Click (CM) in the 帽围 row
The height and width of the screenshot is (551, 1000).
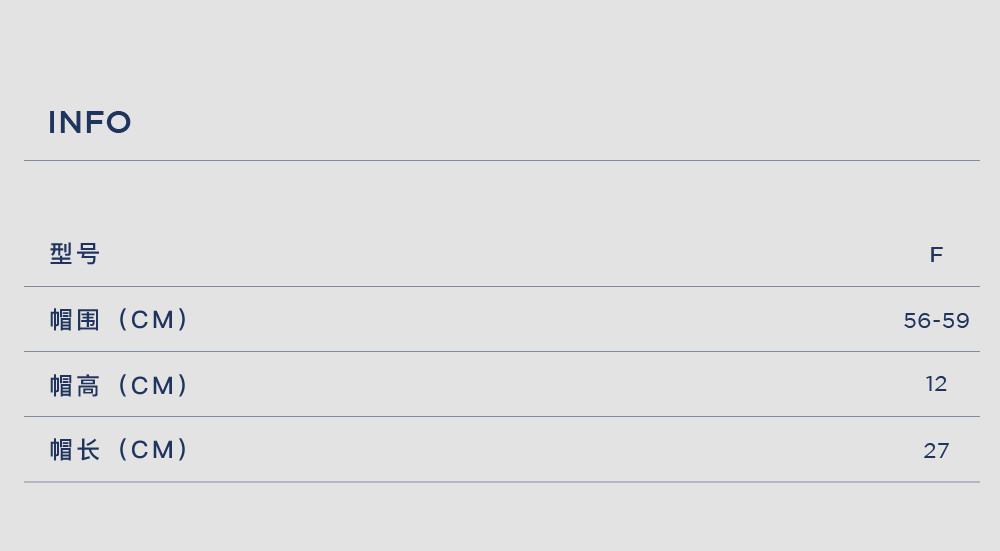pyautogui.click(x=153, y=320)
